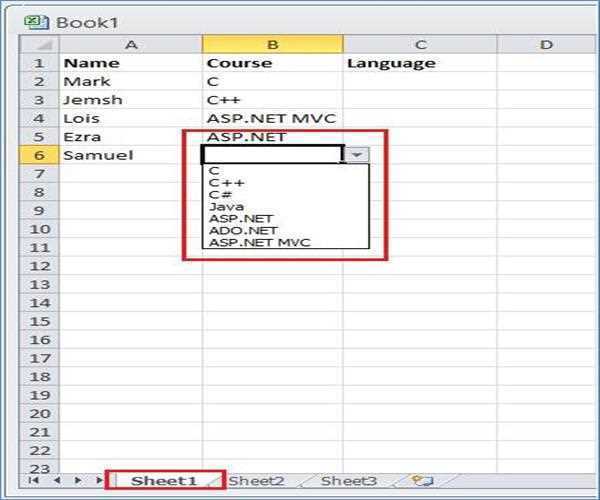The width and height of the screenshot is (600, 500).
Task: Select column B by its header
Action: click(272, 45)
